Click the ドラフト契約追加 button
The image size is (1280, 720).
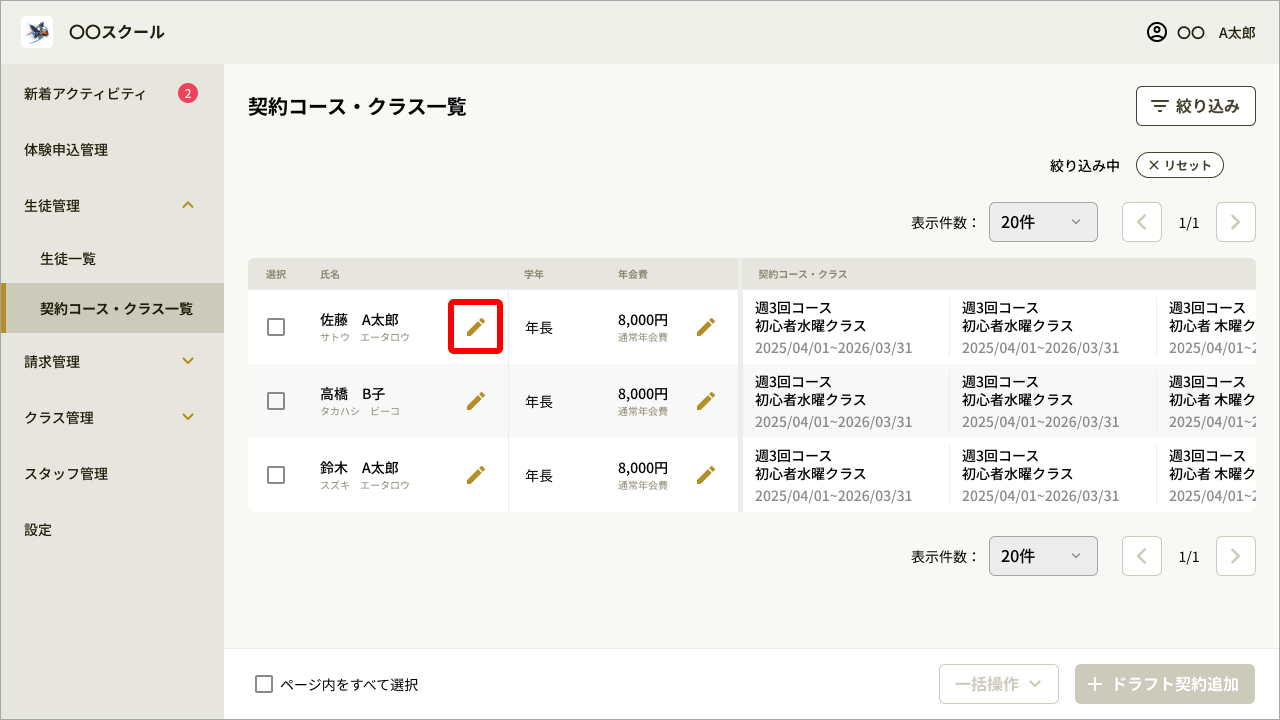click(x=1165, y=684)
